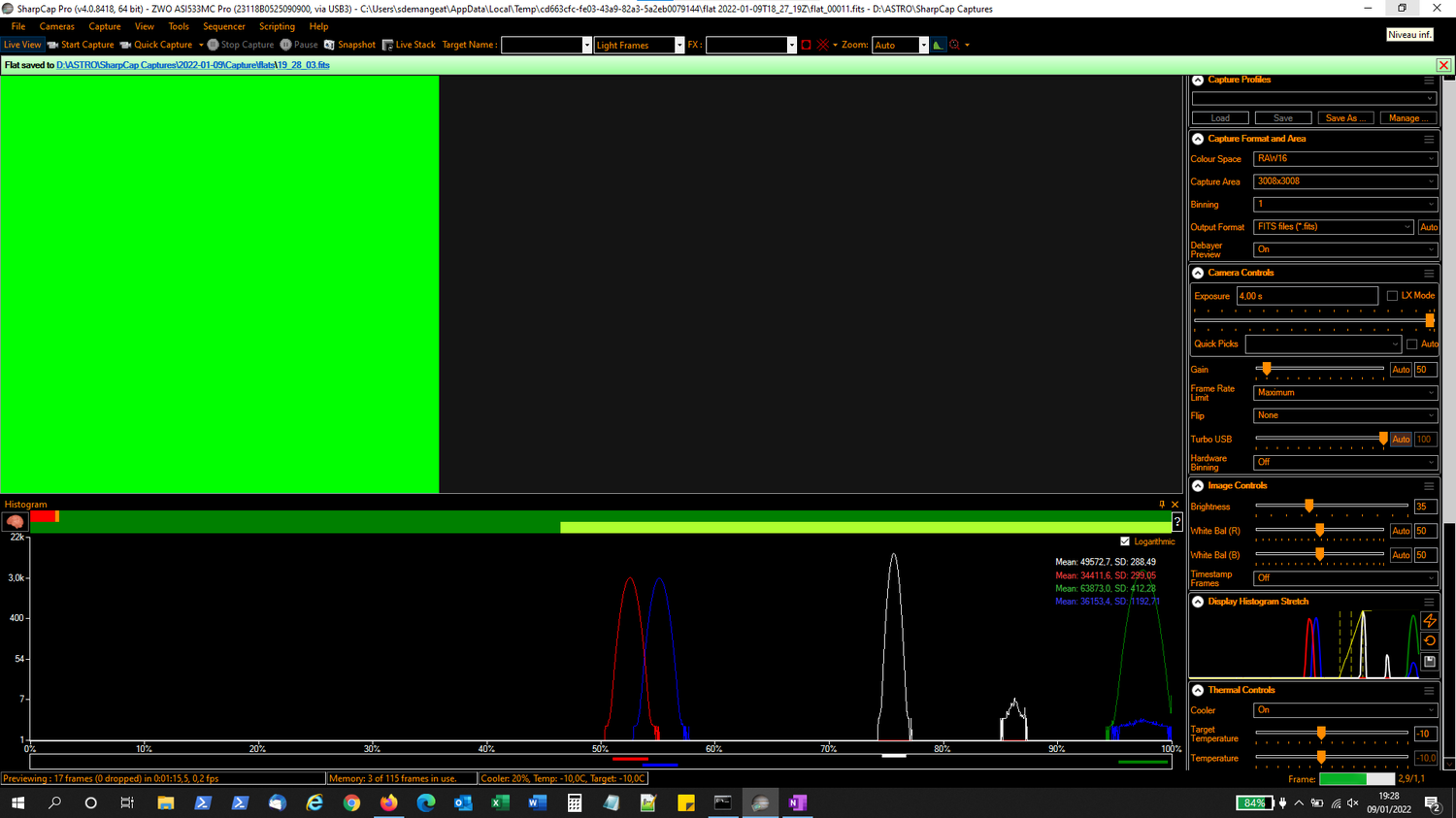Screen dimensions: 1456x818
Task: Open the Camera Controls panel options menu
Action: 1429,274
